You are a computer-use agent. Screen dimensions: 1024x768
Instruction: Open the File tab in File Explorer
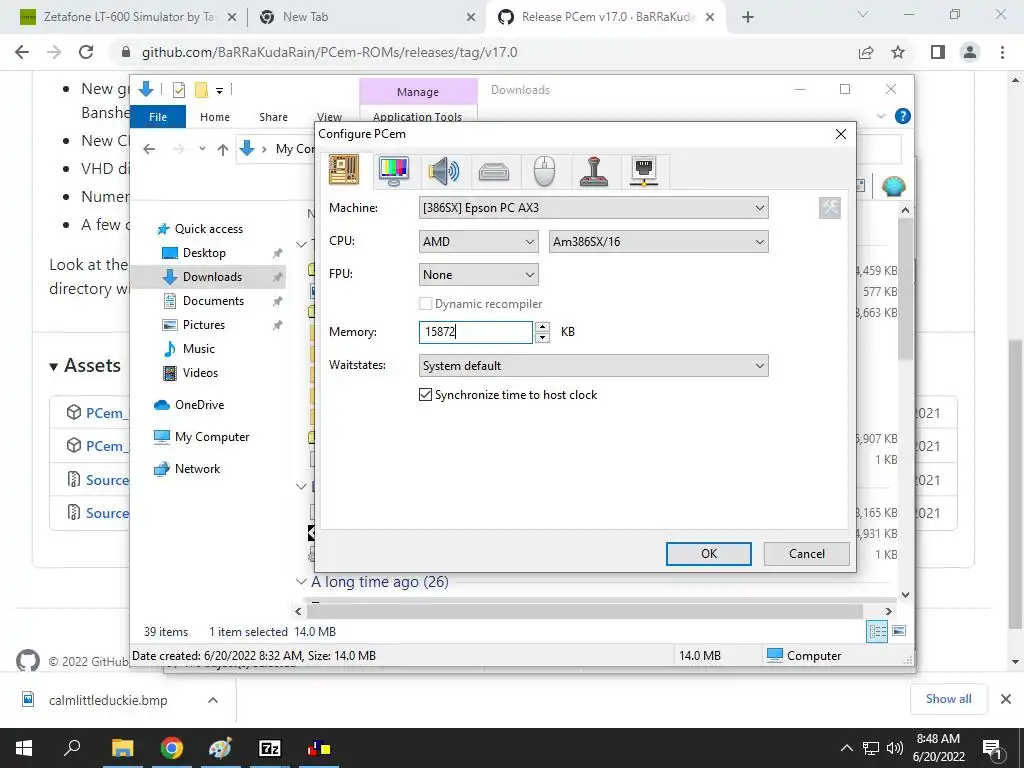pos(158,117)
